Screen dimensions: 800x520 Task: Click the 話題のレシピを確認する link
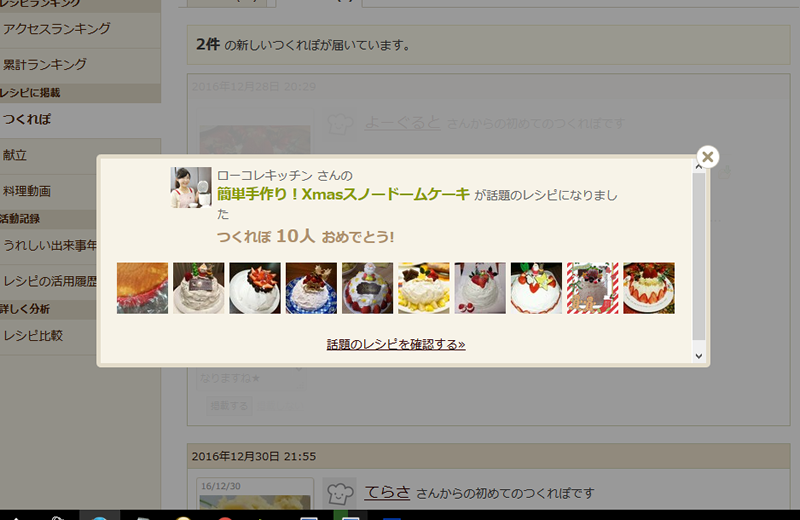coord(396,344)
